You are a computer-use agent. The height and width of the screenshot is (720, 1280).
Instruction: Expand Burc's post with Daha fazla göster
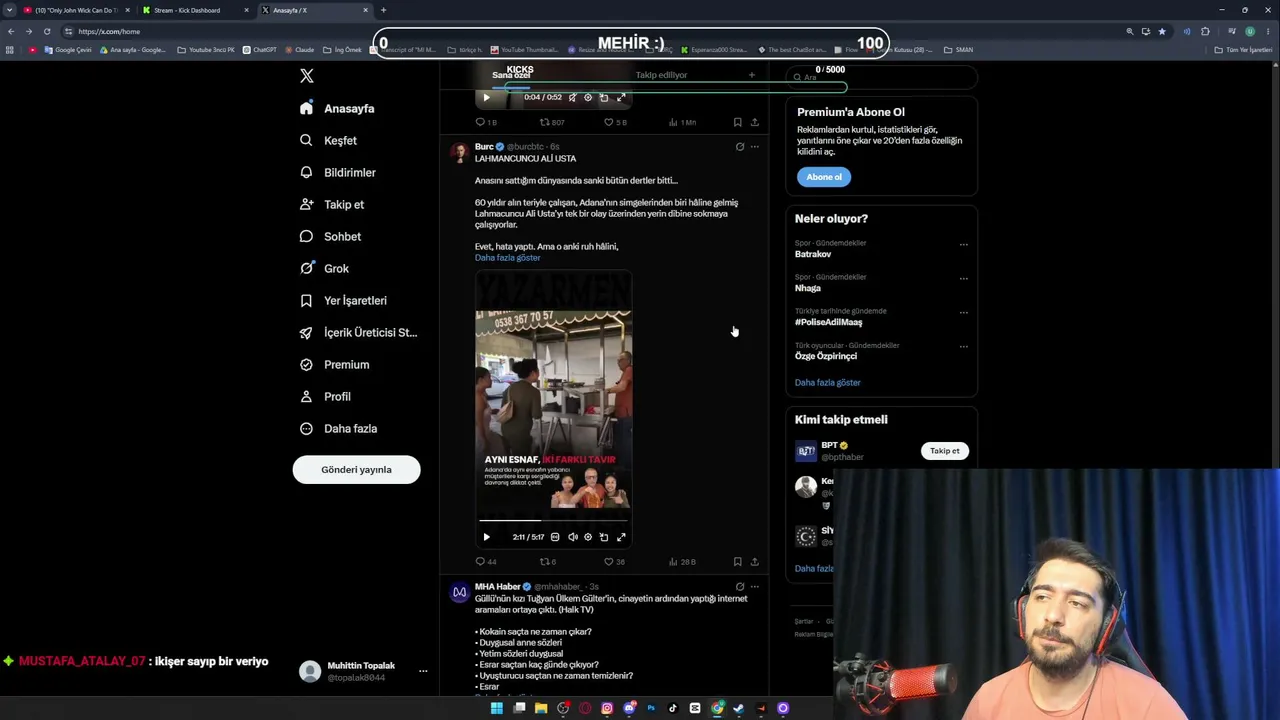(x=507, y=258)
